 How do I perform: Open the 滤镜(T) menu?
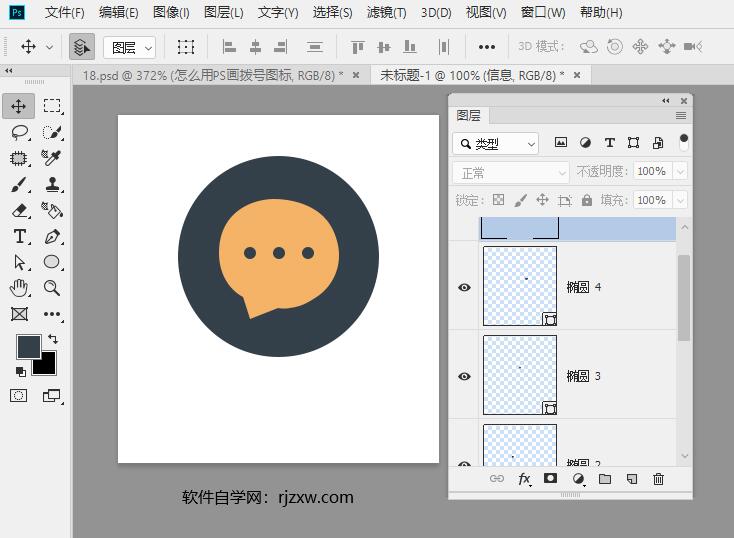(x=386, y=13)
